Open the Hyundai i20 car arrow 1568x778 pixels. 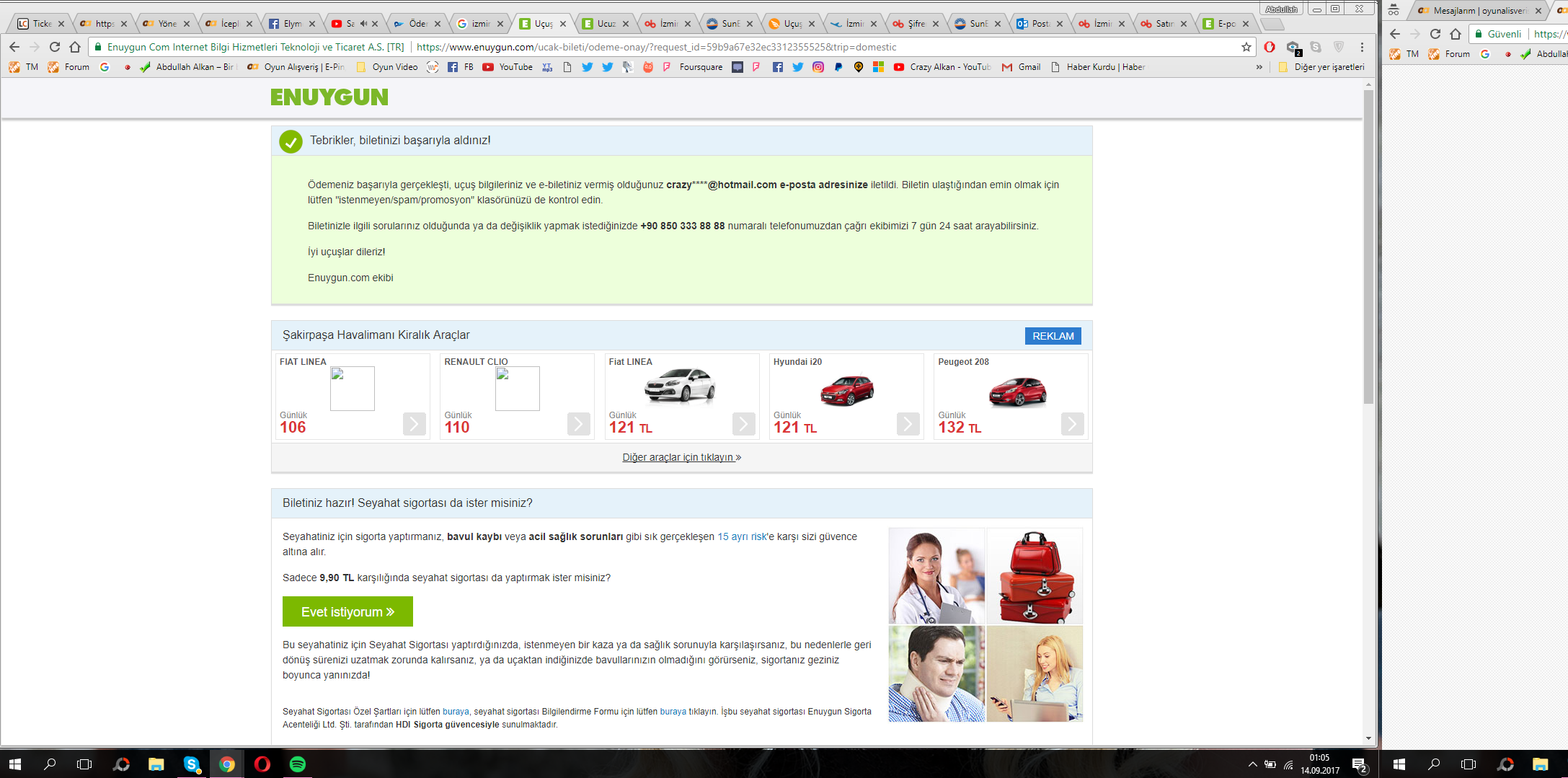[x=908, y=424]
